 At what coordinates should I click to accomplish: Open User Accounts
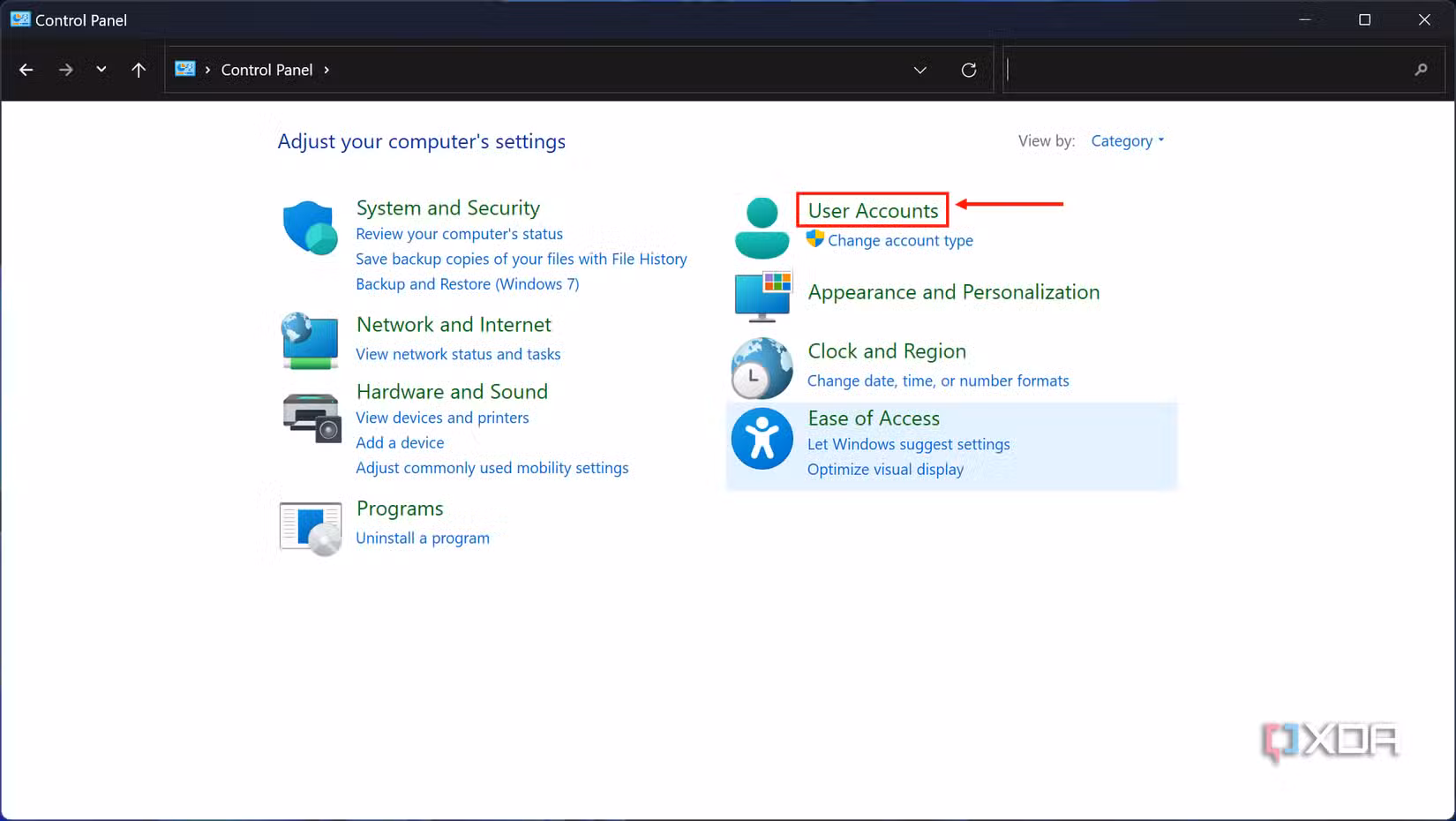pos(872,210)
